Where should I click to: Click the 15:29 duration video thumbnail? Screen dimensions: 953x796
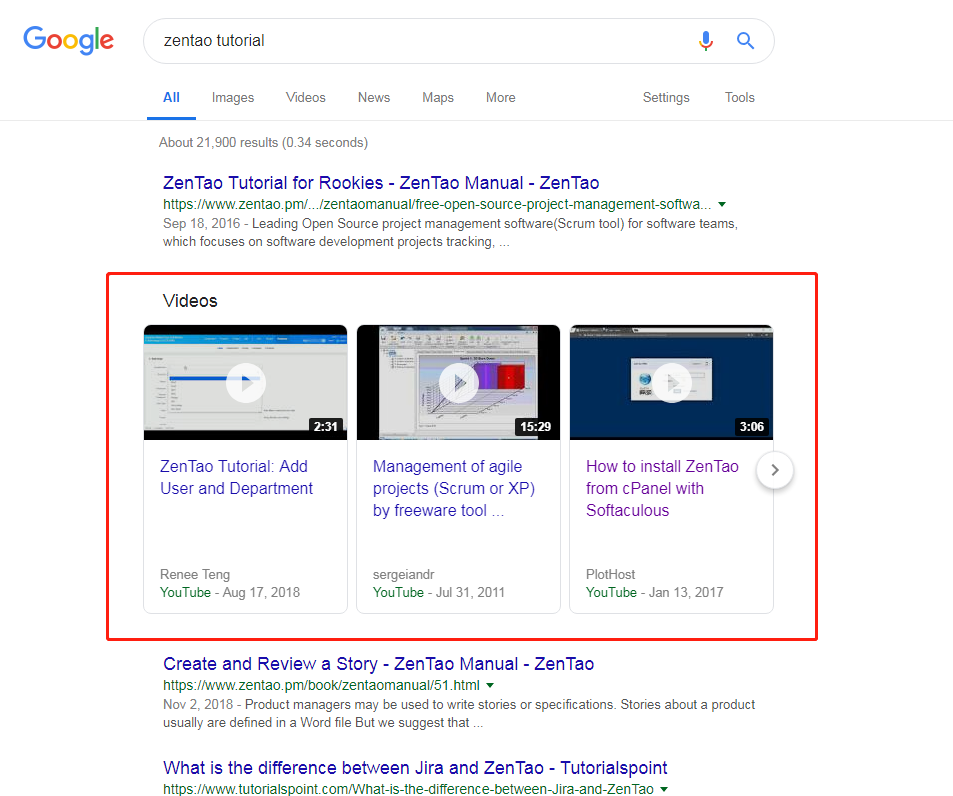[x=458, y=382]
